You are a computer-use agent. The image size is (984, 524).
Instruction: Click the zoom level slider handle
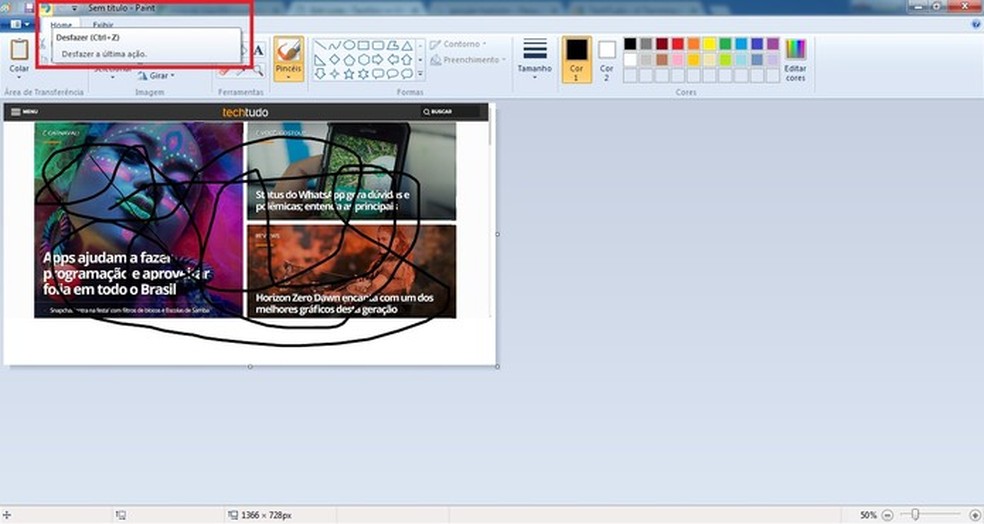pyautogui.click(x=915, y=515)
